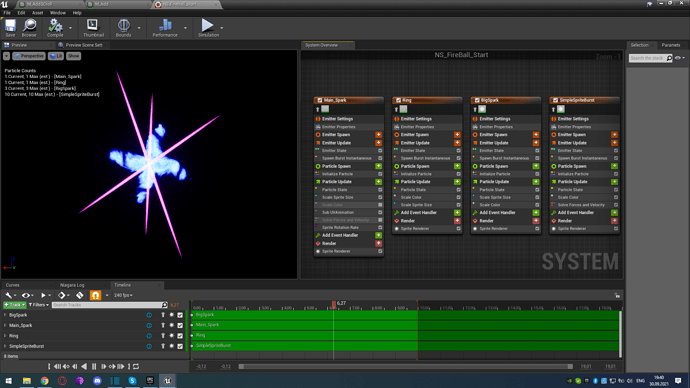This screenshot has width=690, height=388.
Task: Click the Show viewport button
Action: click(x=74, y=56)
